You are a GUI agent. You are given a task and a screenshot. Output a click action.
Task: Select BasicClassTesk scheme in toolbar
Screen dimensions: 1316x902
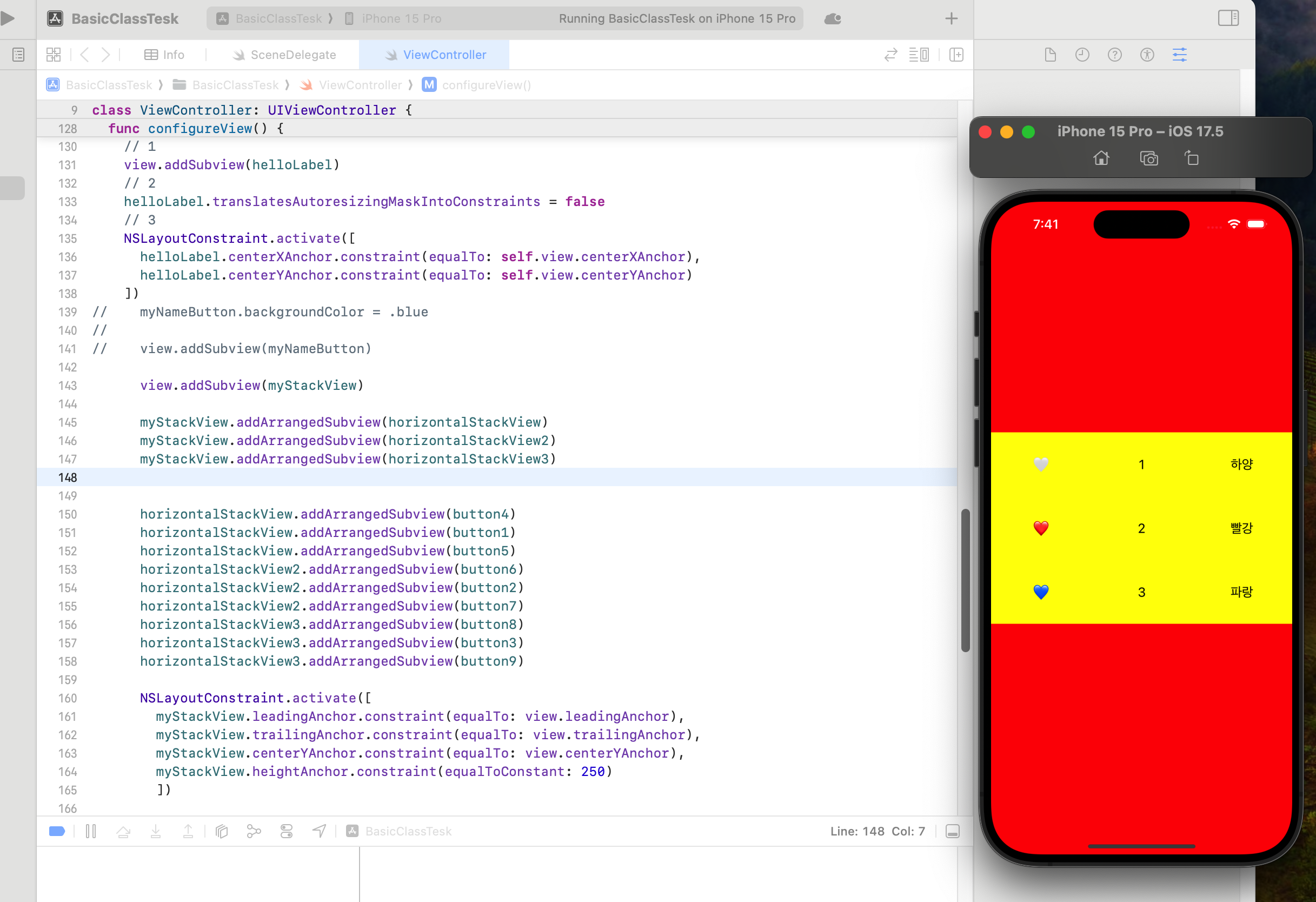pos(270,19)
